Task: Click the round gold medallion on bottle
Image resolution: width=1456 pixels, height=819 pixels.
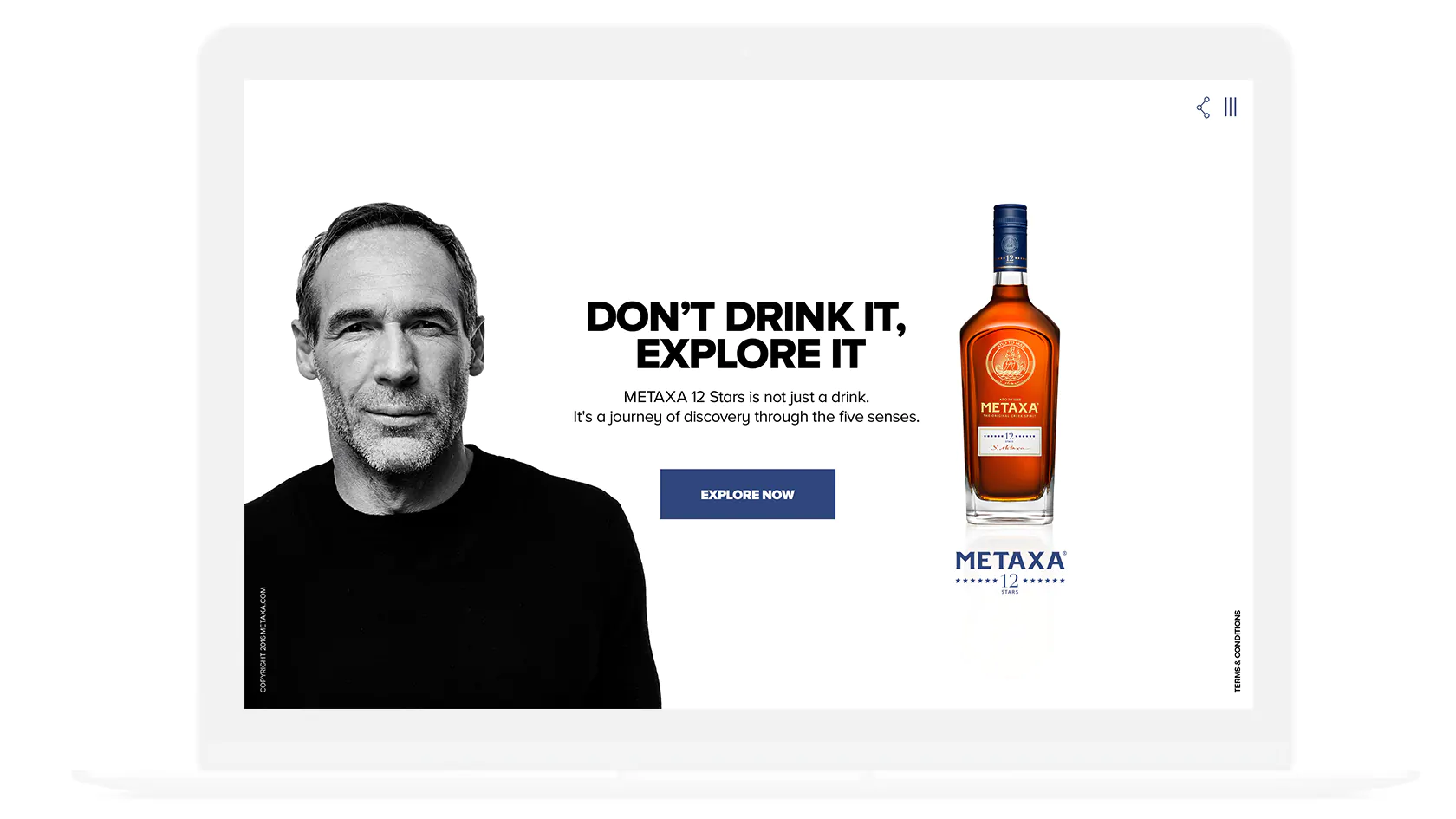Action: pos(1010,363)
